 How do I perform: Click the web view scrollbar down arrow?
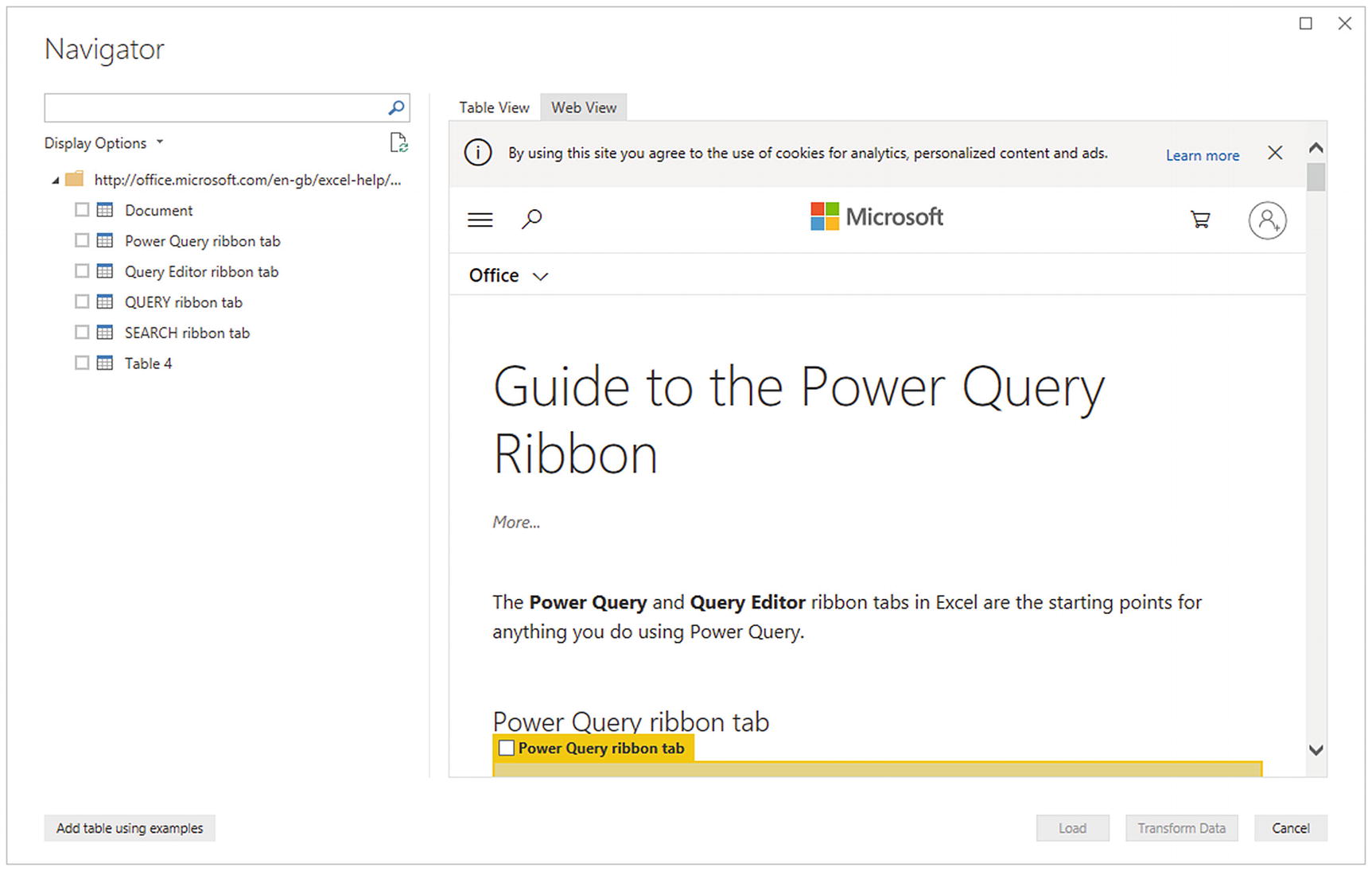click(x=1316, y=749)
